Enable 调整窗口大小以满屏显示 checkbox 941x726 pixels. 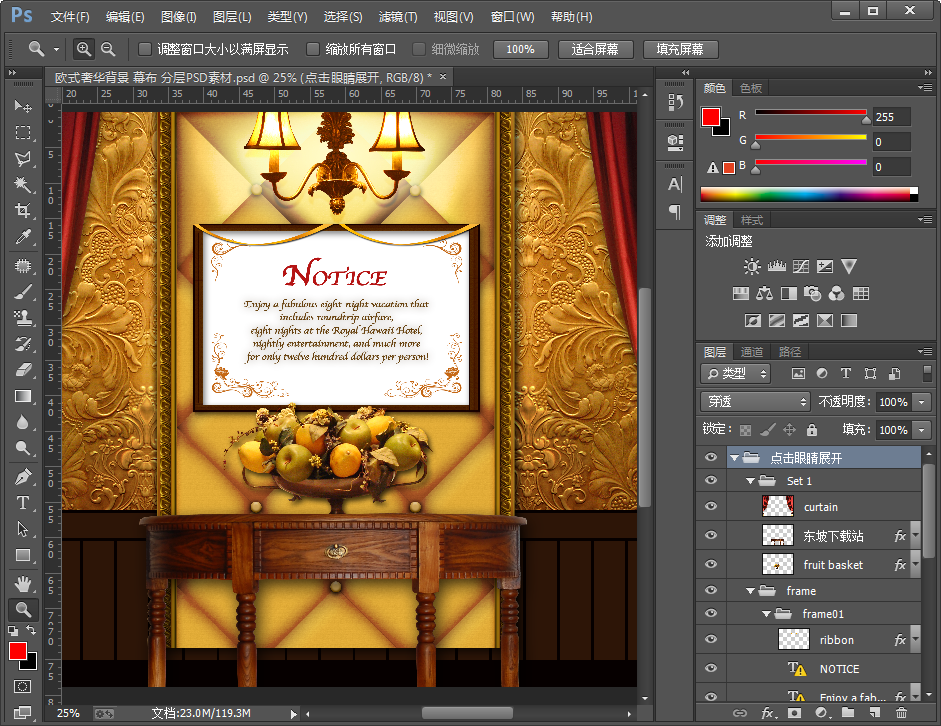(145, 49)
